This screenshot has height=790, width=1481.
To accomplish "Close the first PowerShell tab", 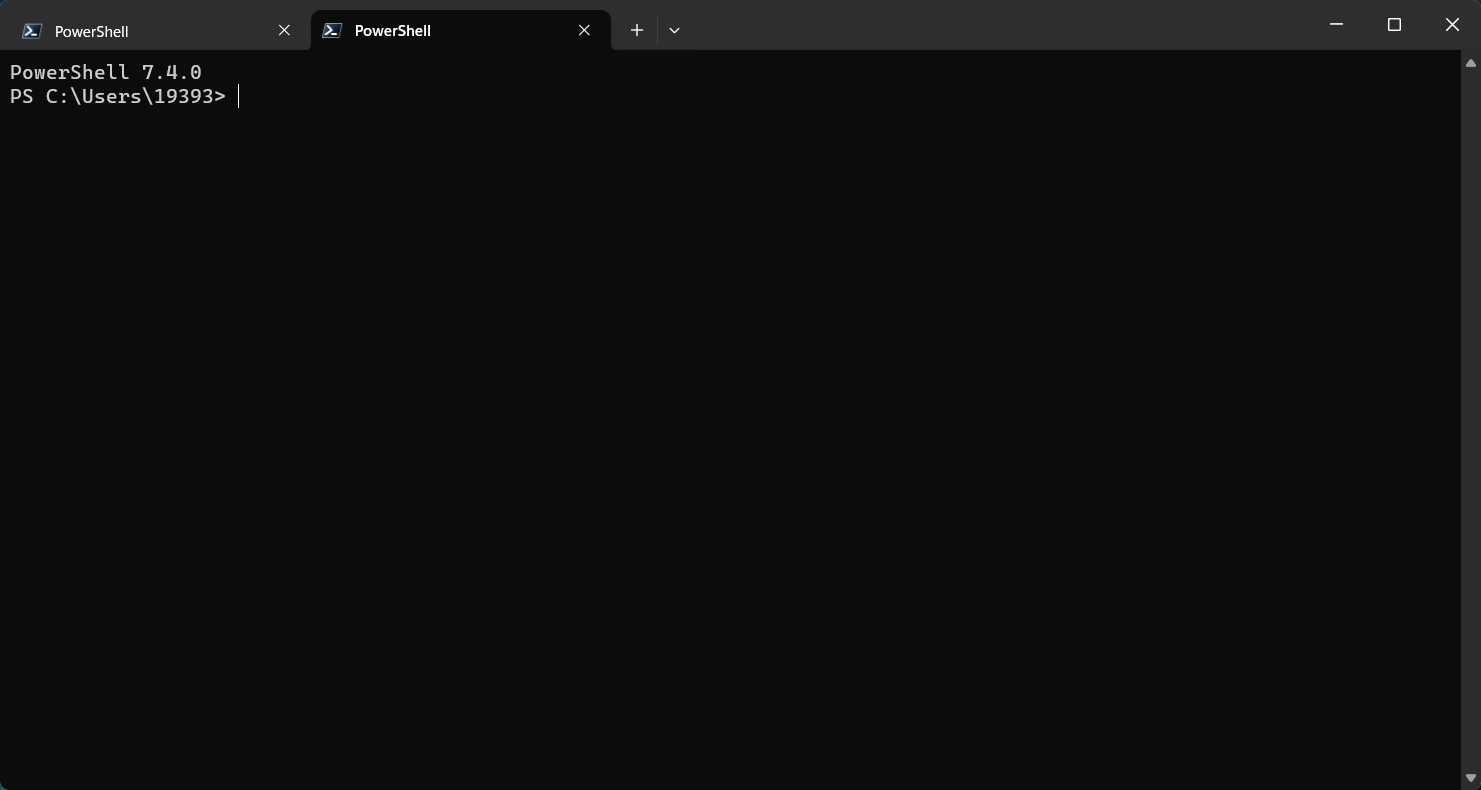I will [284, 31].
